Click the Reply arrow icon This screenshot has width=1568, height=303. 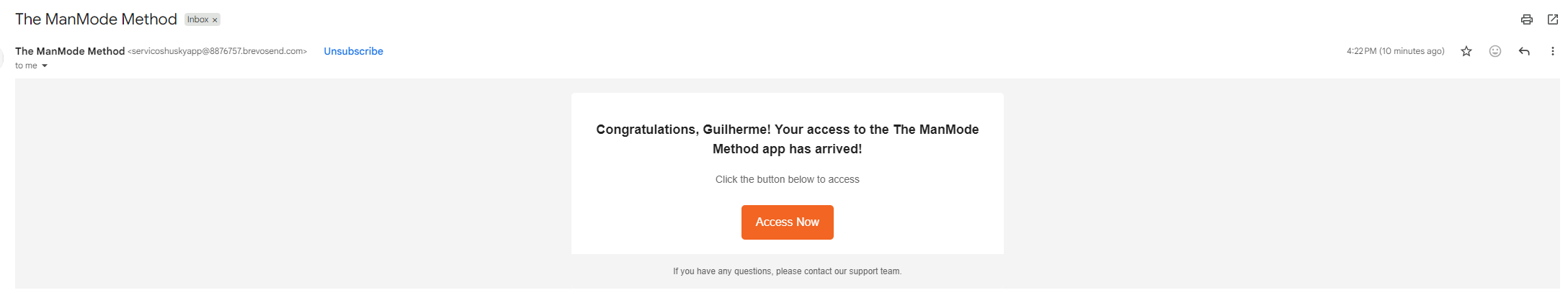coord(1524,51)
